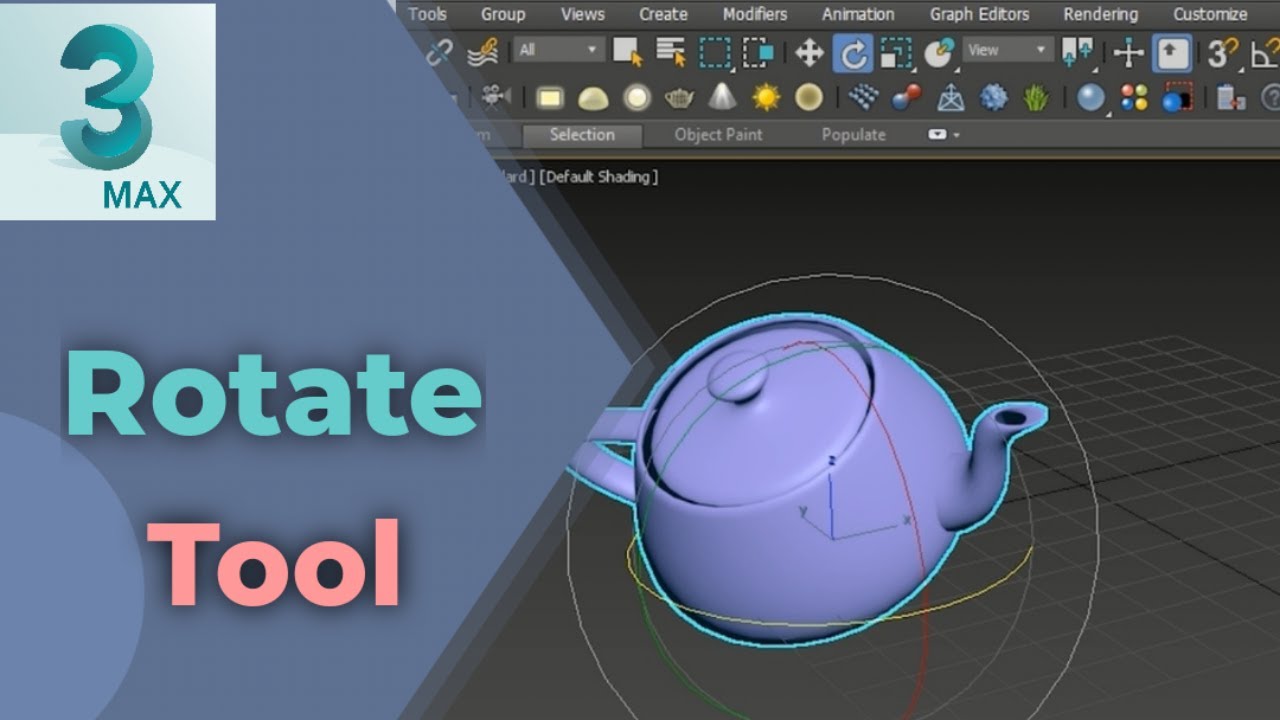This screenshot has width=1280, height=720.
Task: Choose the Rectangular Selection Region icon
Action: (x=714, y=53)
